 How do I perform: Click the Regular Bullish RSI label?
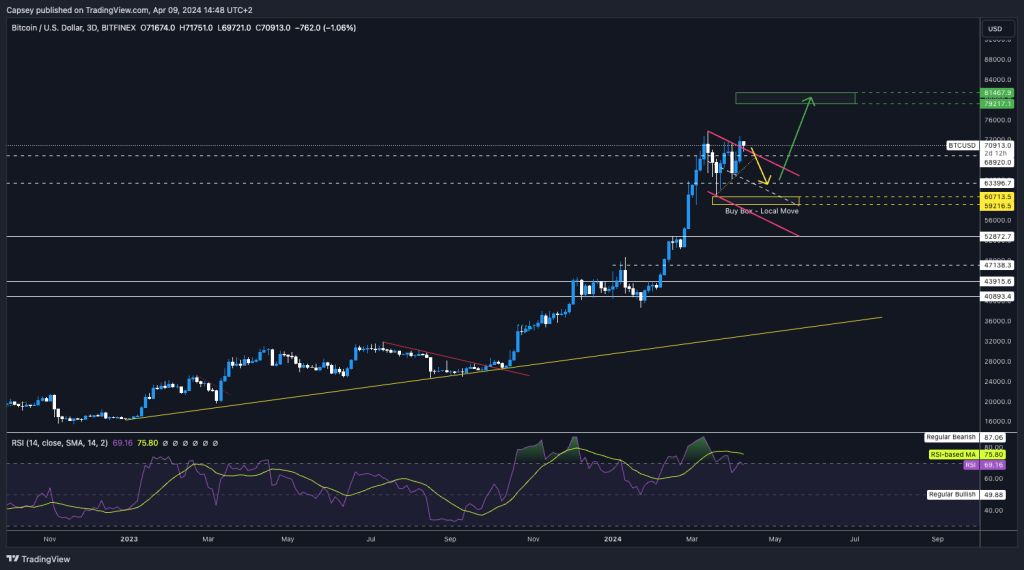pyautogui.click(x=951, y=494)
